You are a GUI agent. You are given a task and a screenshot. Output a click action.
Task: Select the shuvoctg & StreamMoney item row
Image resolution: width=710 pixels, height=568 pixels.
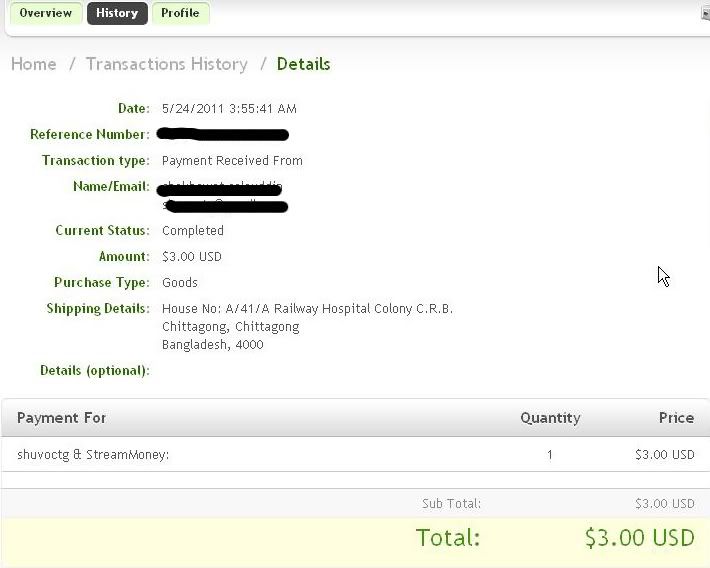(355, 454)
